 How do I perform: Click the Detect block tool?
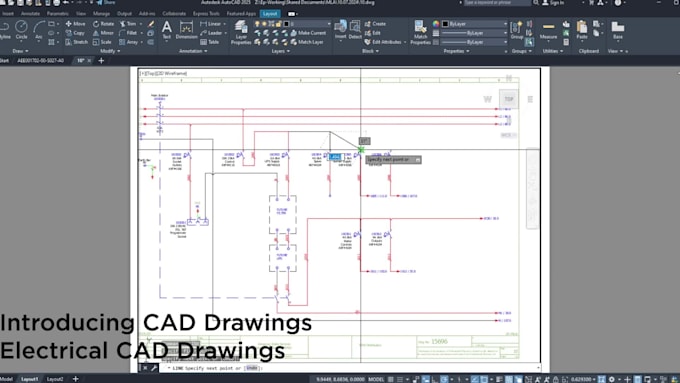click(355, 30)
